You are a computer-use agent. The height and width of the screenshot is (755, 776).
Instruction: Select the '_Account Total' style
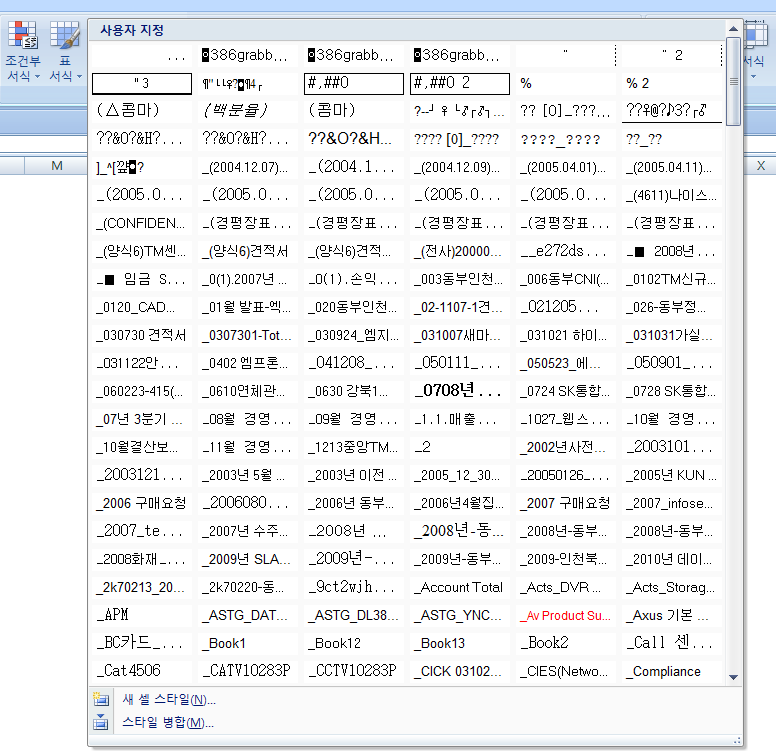[460, 587]
